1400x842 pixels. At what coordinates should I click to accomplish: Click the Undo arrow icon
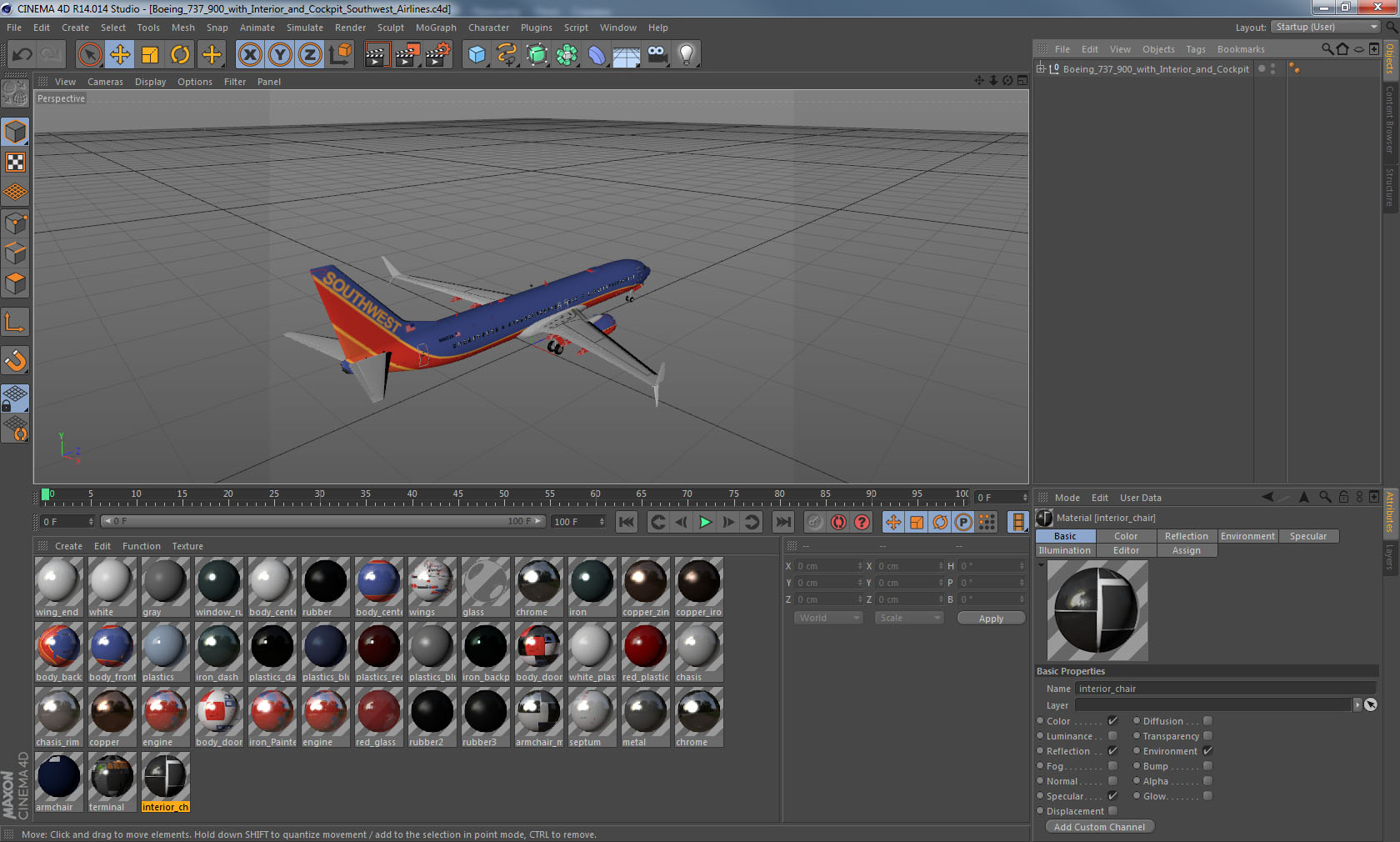22,55
